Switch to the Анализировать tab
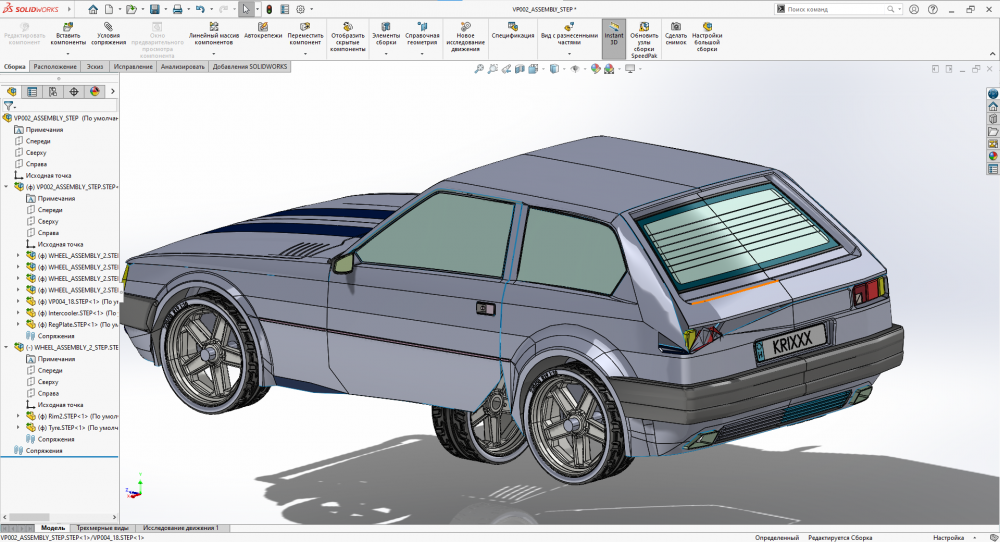The width and height of the screenshot is (1000, 542). tap(182, 67)
